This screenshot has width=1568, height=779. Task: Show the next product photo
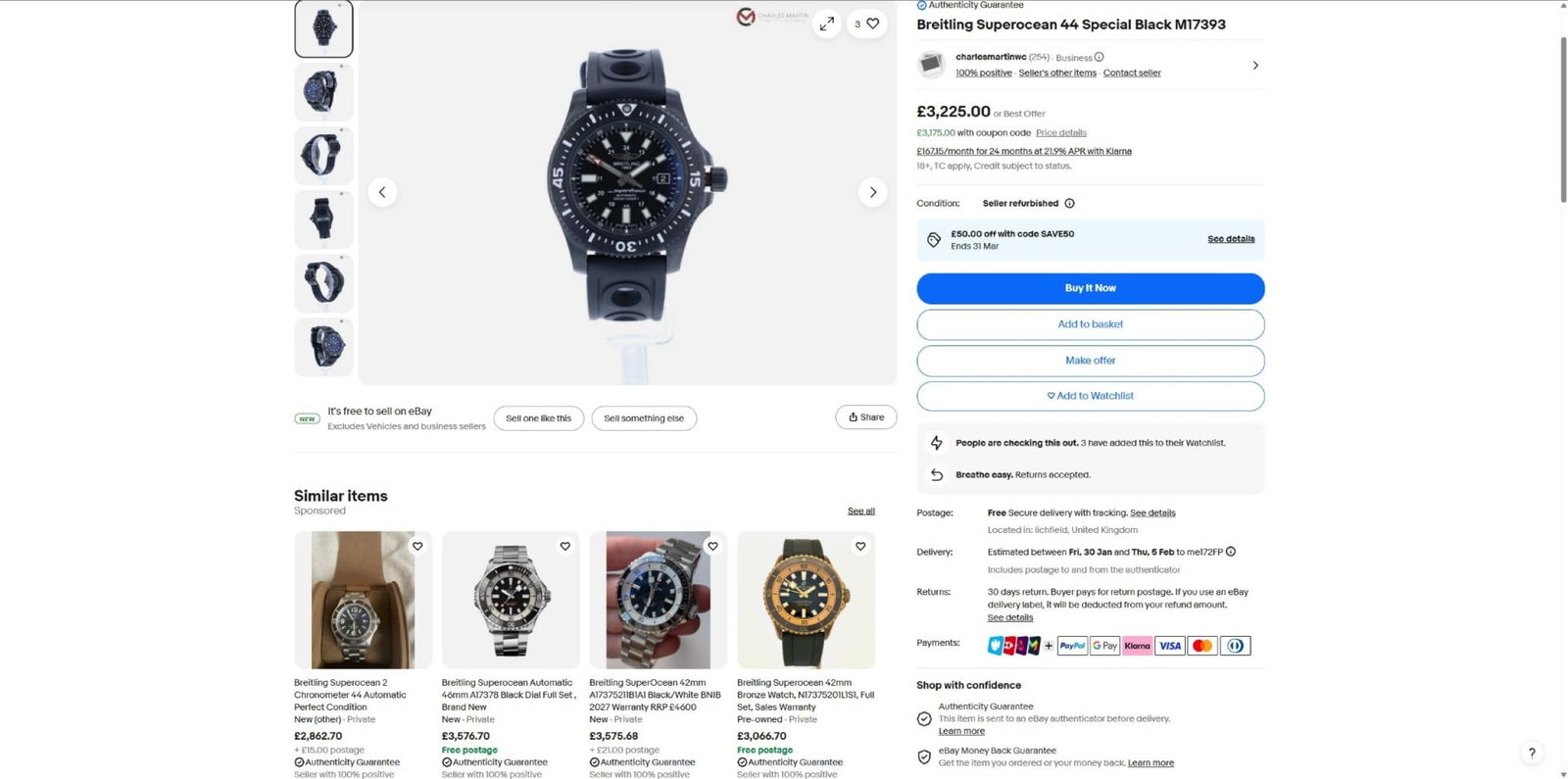[872, 192]
